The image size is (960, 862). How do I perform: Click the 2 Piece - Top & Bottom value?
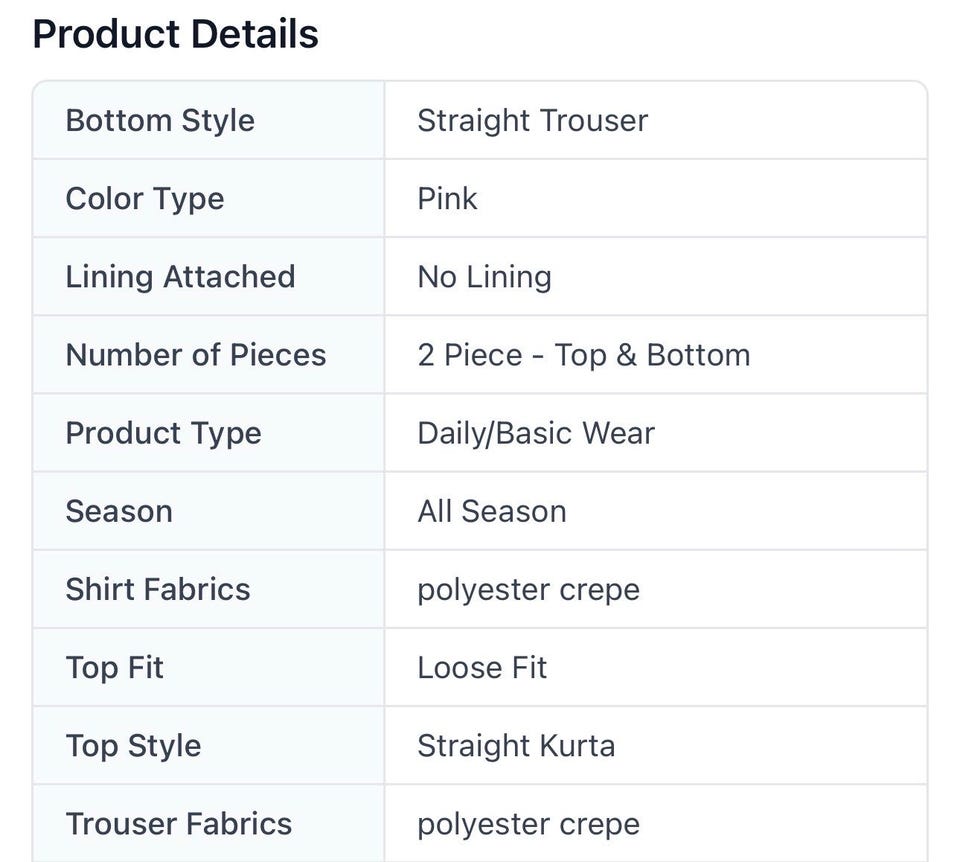[x=583, y=355]
